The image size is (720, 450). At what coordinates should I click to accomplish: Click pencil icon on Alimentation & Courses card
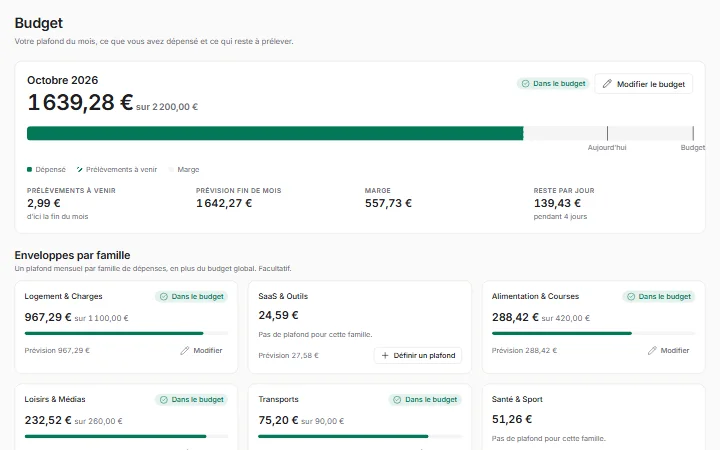point(652,350)
